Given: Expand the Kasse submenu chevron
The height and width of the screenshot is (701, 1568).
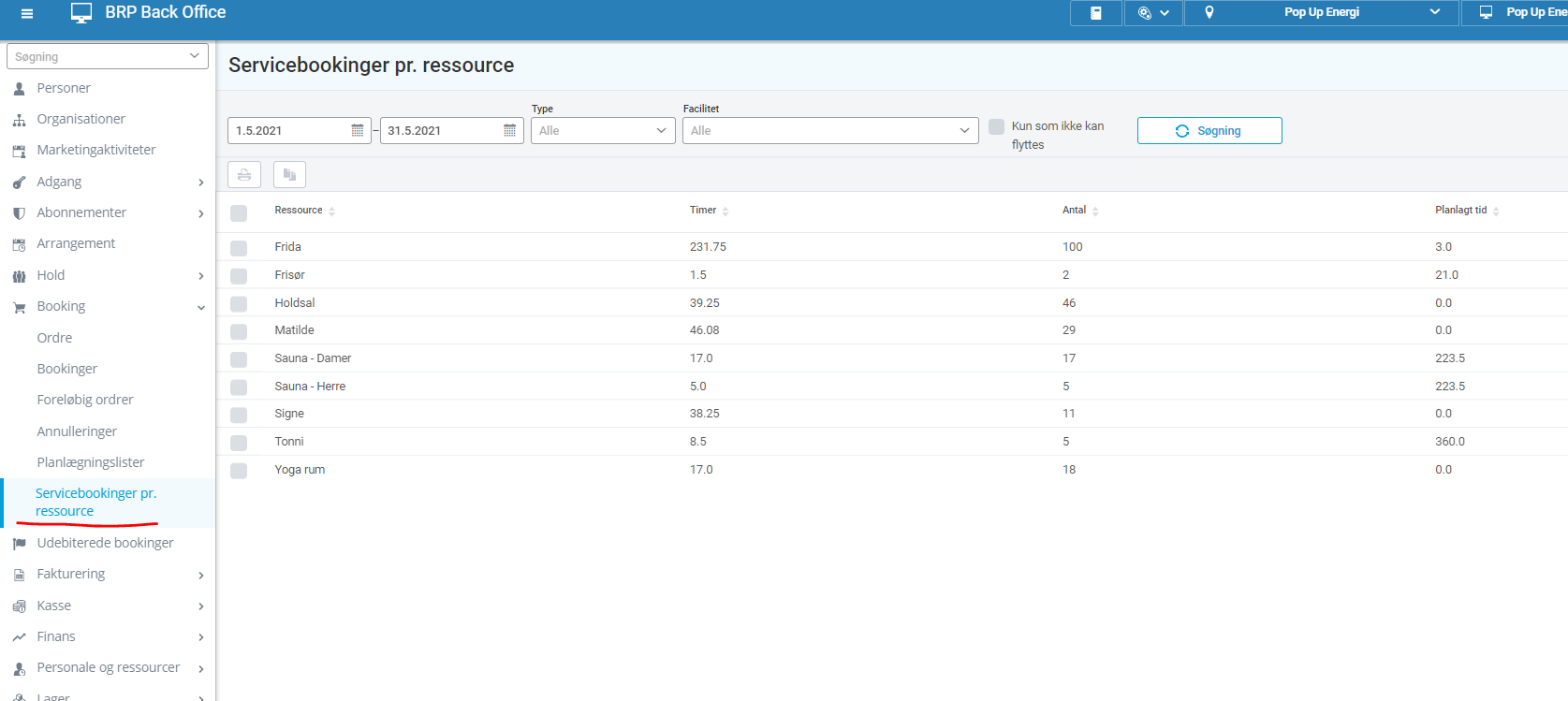Looking at the screenshot, I should tap(201, 606).
